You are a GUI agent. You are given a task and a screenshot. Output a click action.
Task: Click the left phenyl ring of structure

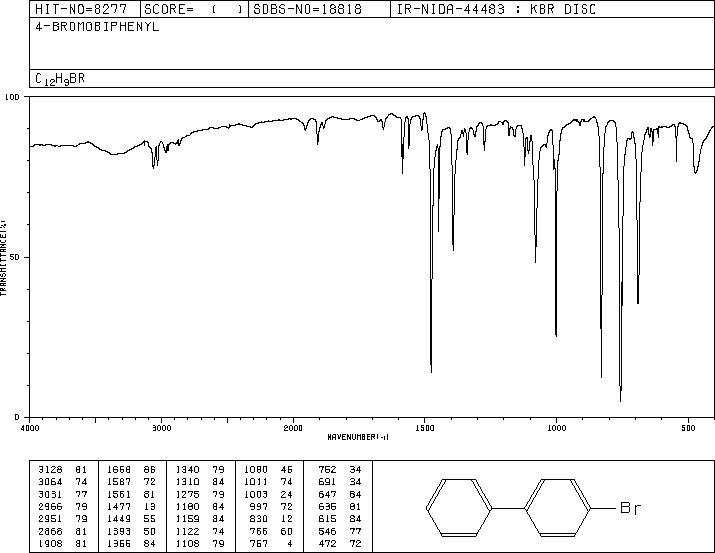pos(459,508)
